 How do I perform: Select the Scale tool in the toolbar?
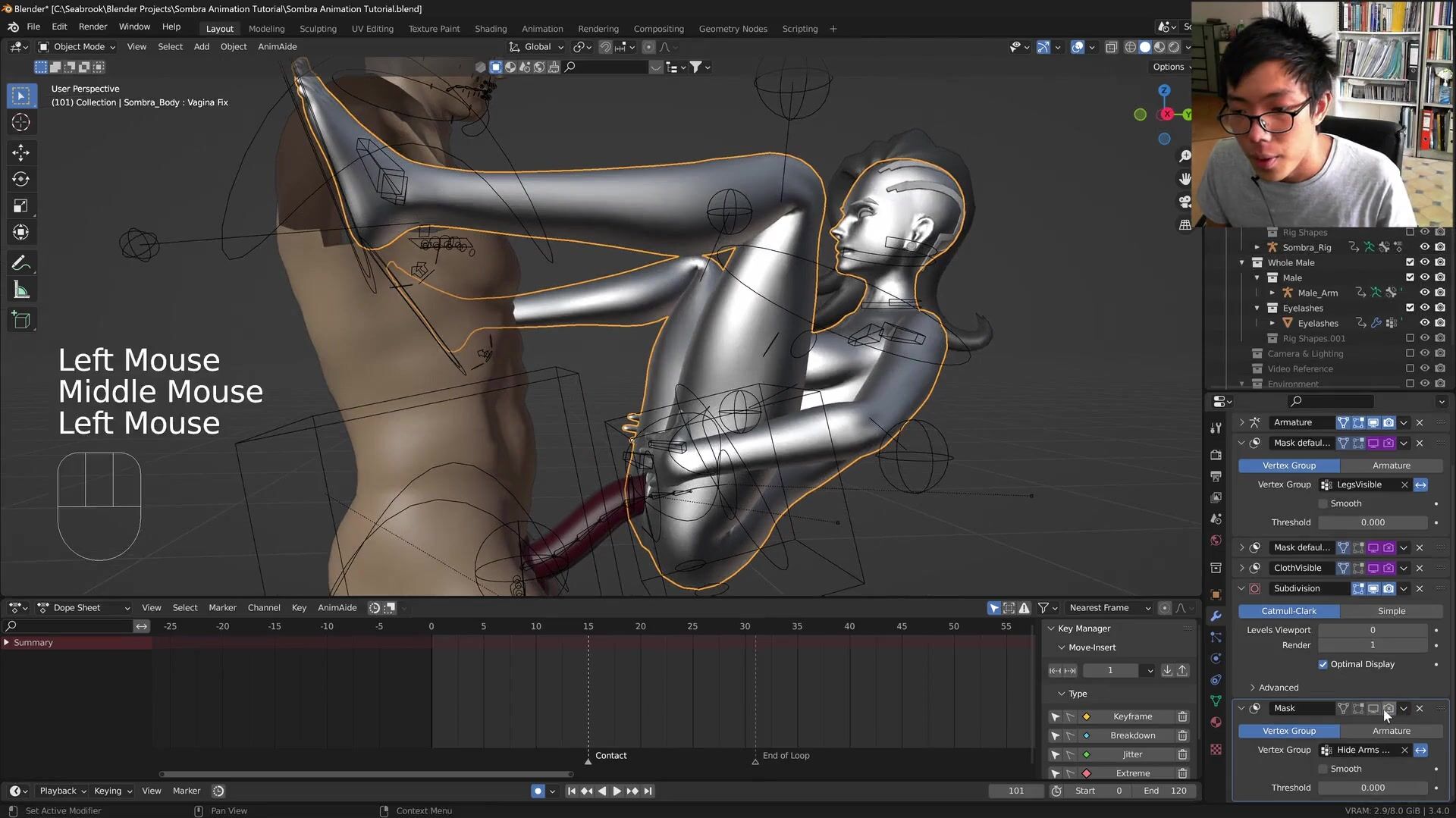pyautogui.click(x=20, y=205)
